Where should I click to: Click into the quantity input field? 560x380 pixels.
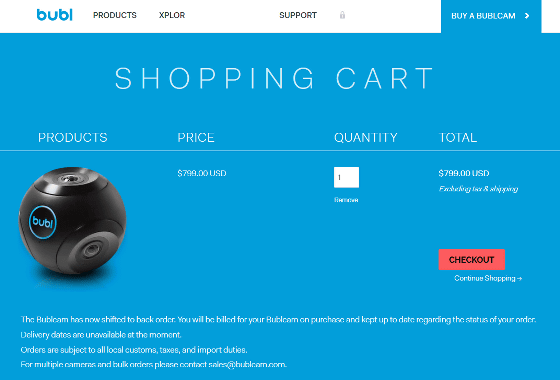coord(346,177)
